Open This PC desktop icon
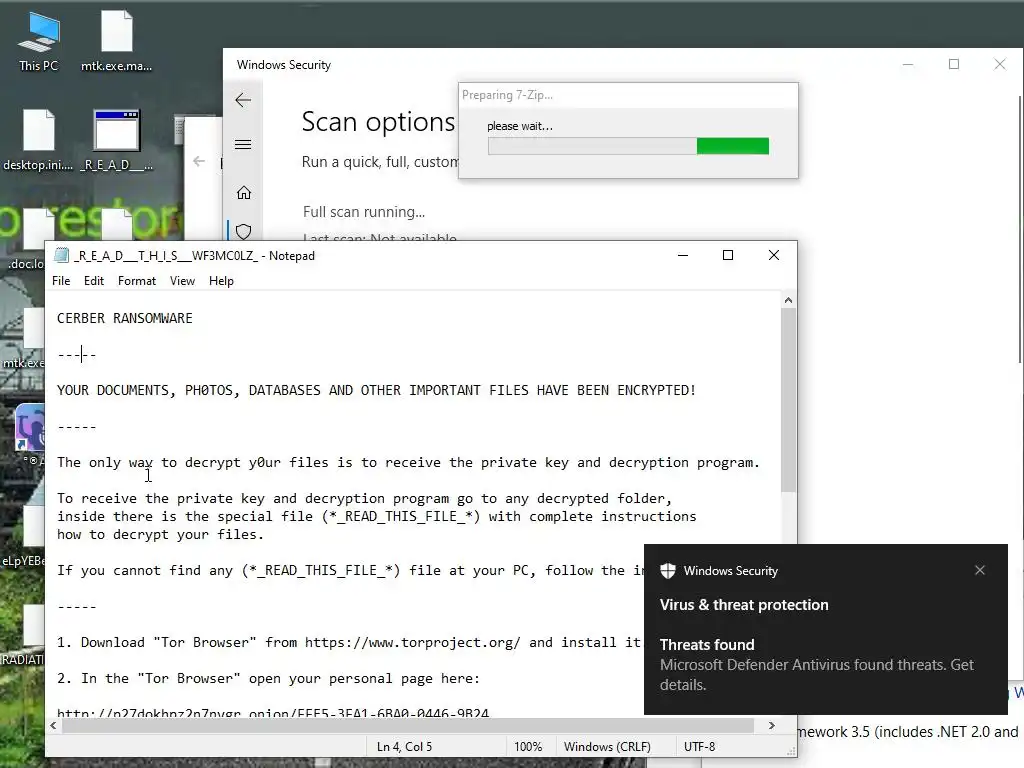The width and height of the screenshot is (1024, 768). pyautogui.click(x=39, y=41)
